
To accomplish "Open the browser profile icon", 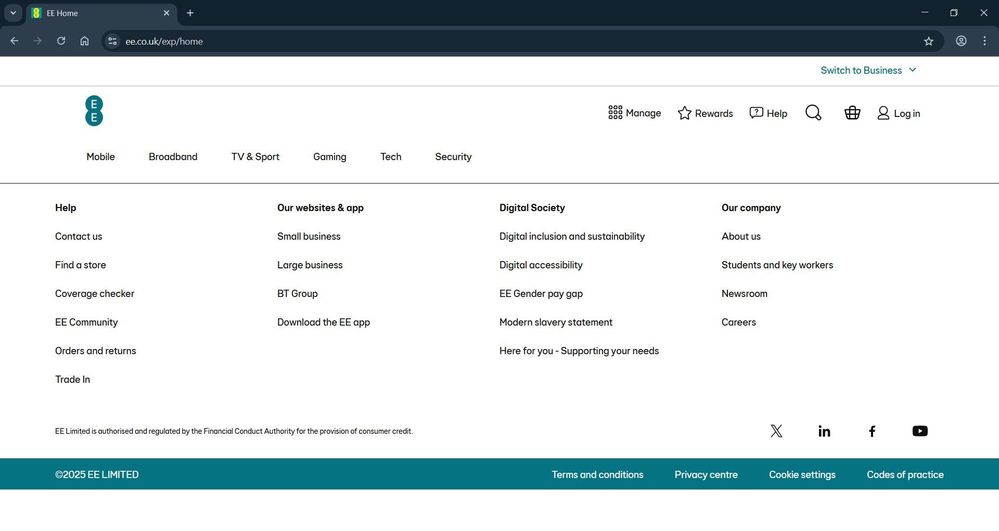I will coord(961,41).
